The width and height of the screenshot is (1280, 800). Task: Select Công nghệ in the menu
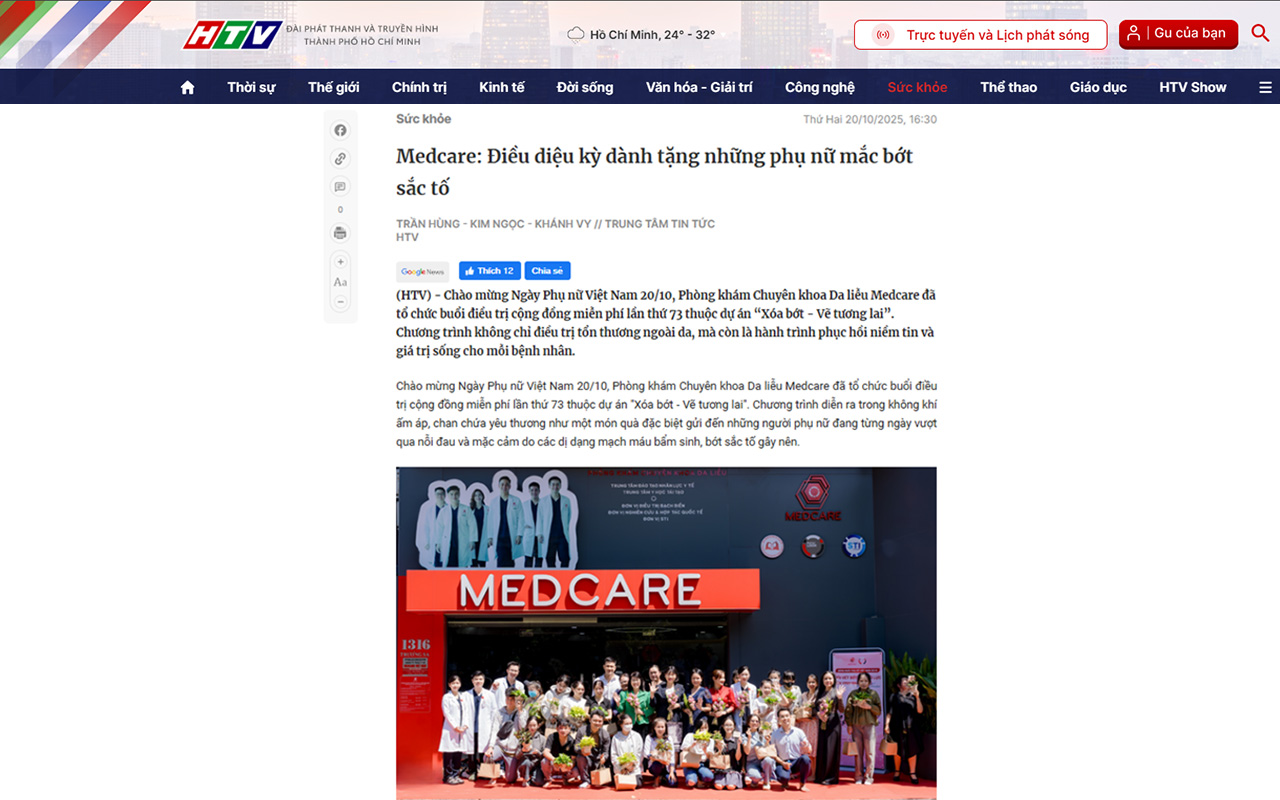click(819, 87)
